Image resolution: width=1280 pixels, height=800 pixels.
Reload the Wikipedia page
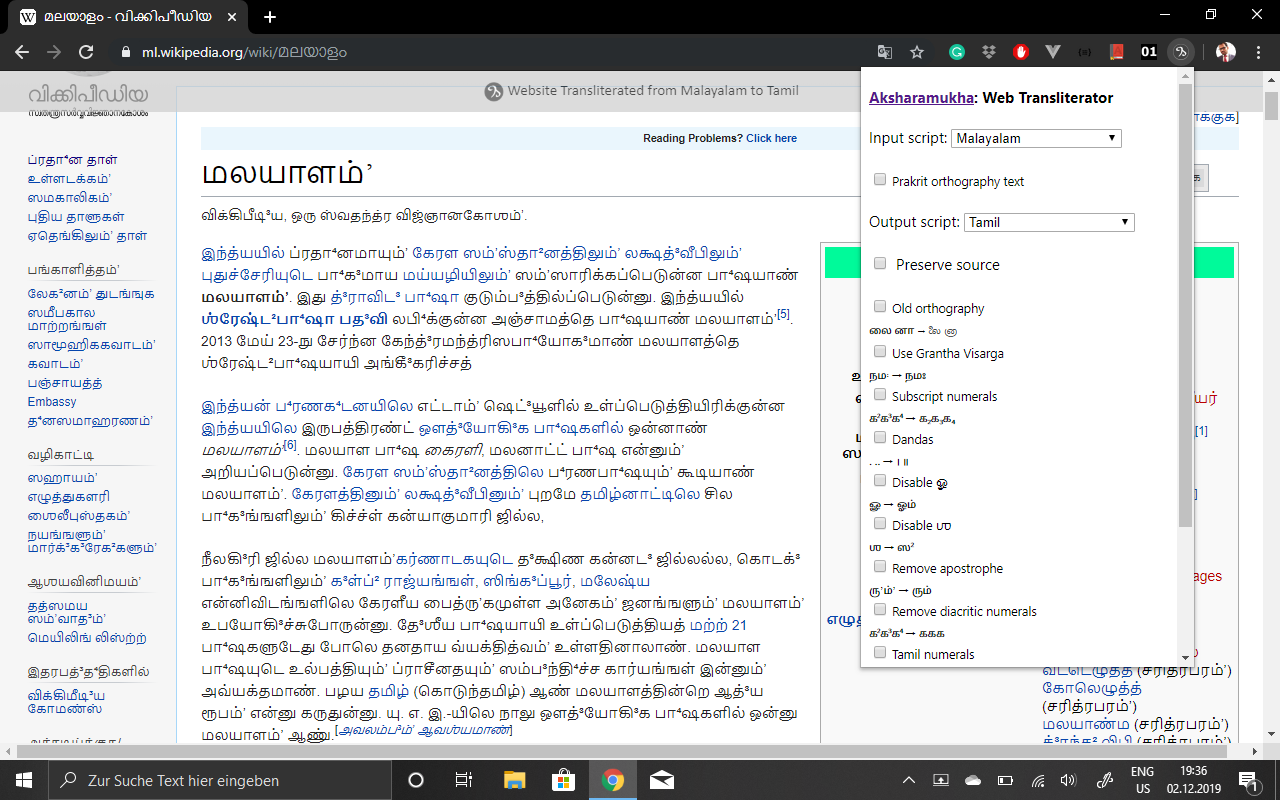click(86, 52)
